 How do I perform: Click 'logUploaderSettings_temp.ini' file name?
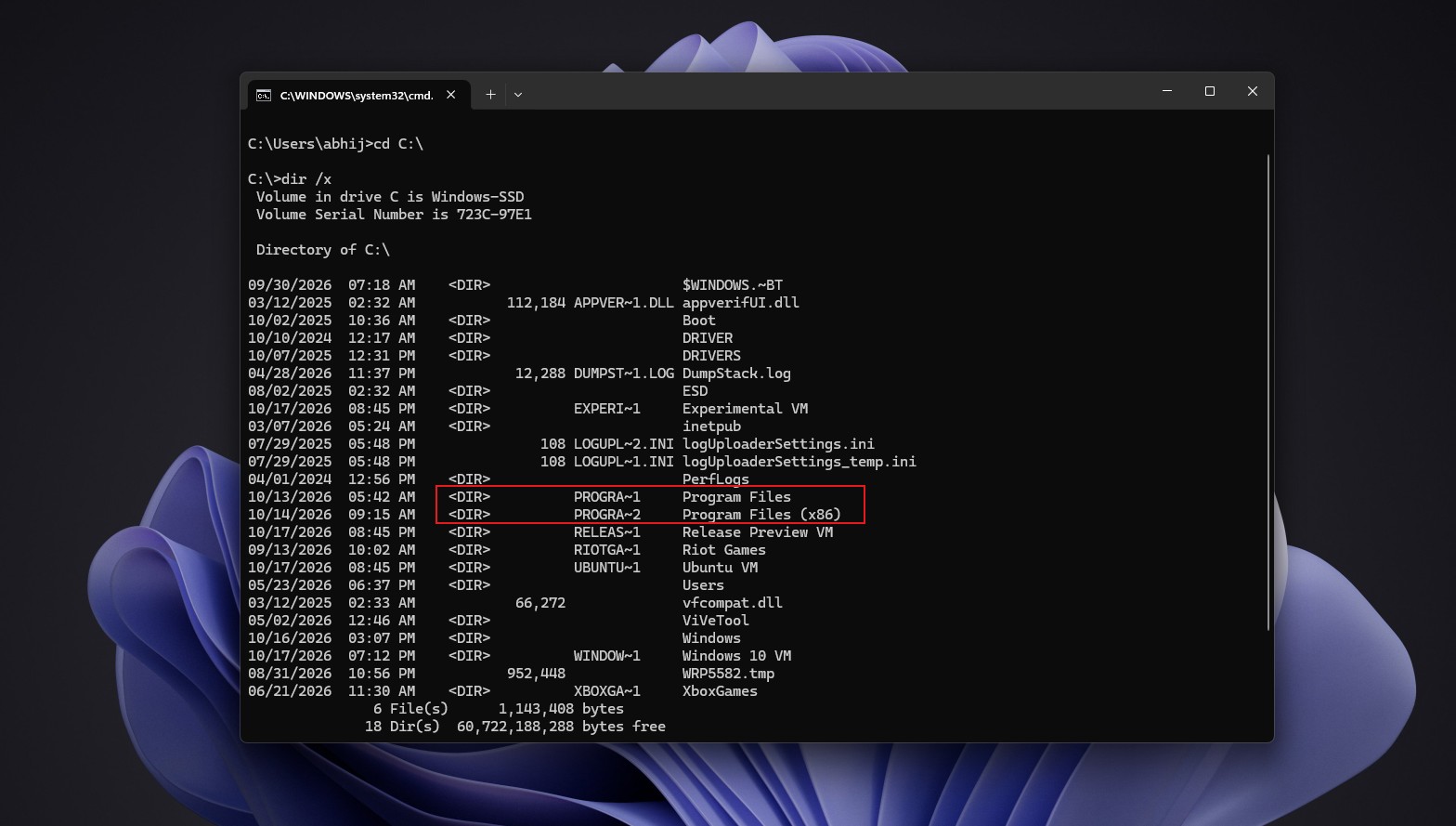click(x=799, y=462)
